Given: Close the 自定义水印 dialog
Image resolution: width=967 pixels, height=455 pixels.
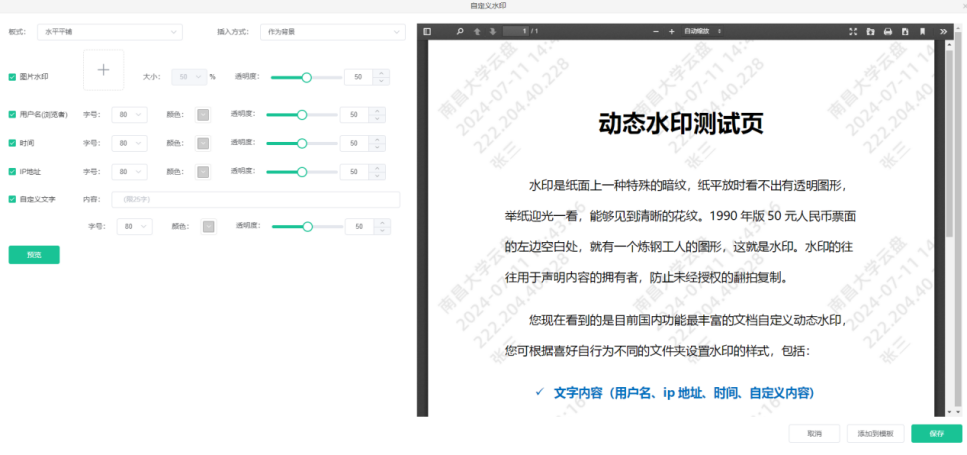Looking at the screenshot, I should tap(964, 6).
